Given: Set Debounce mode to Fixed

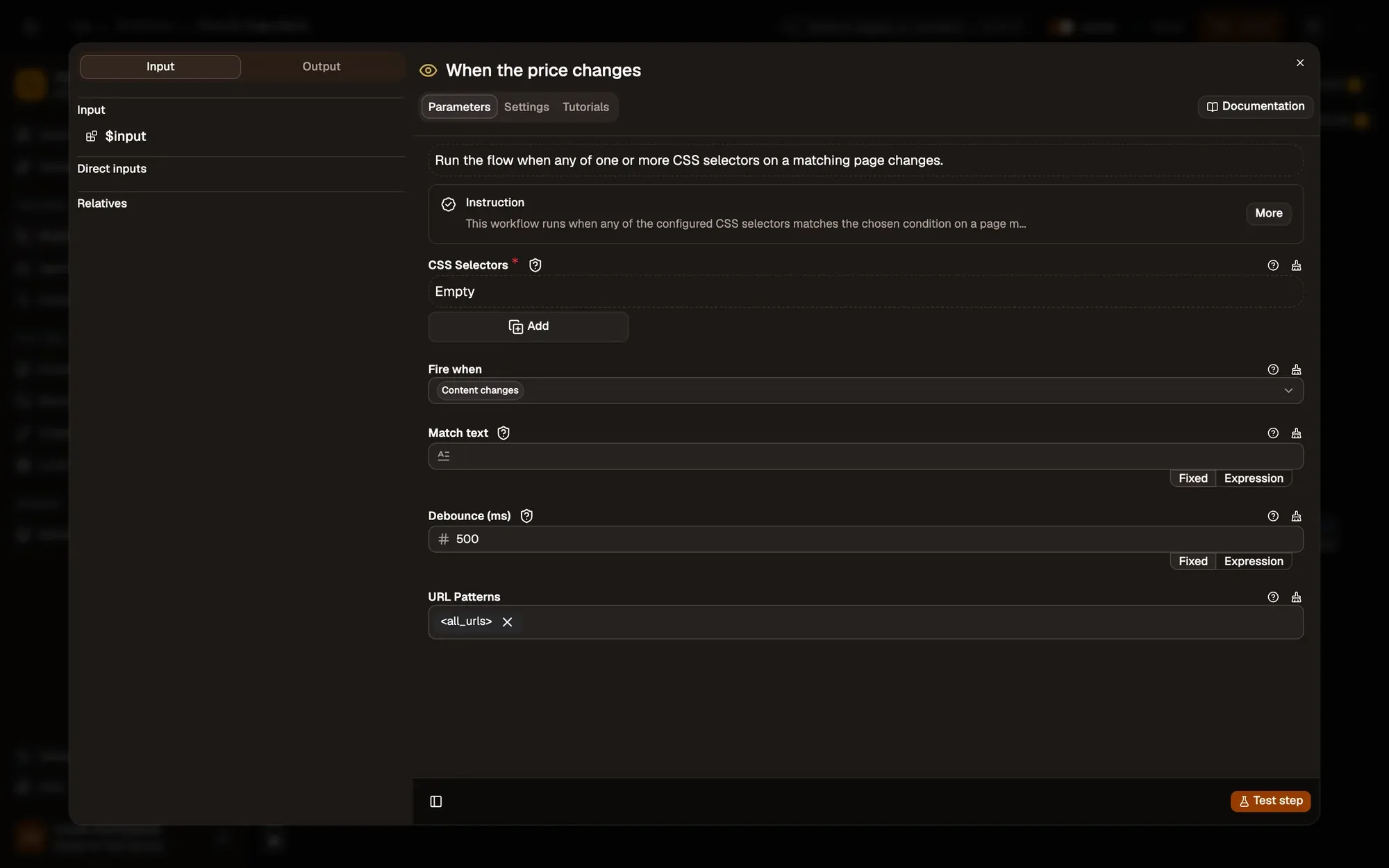Looking at the screenshot, I should (1193, 561).
